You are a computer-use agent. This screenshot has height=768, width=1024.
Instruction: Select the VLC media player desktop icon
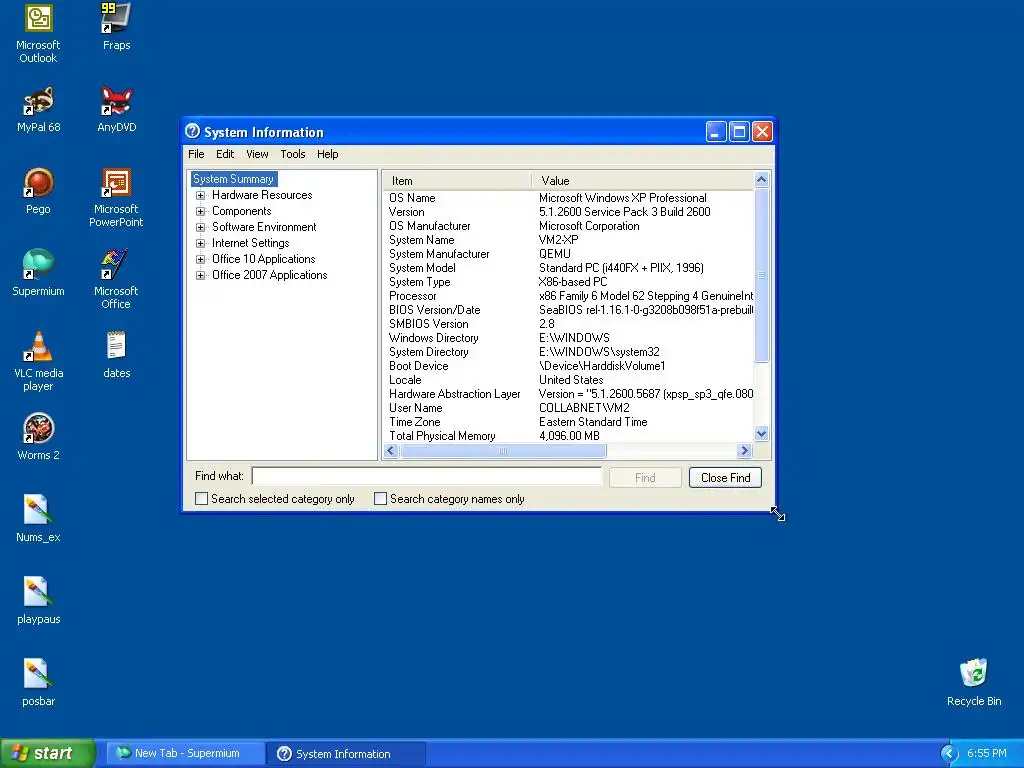(x=38, y=360)
